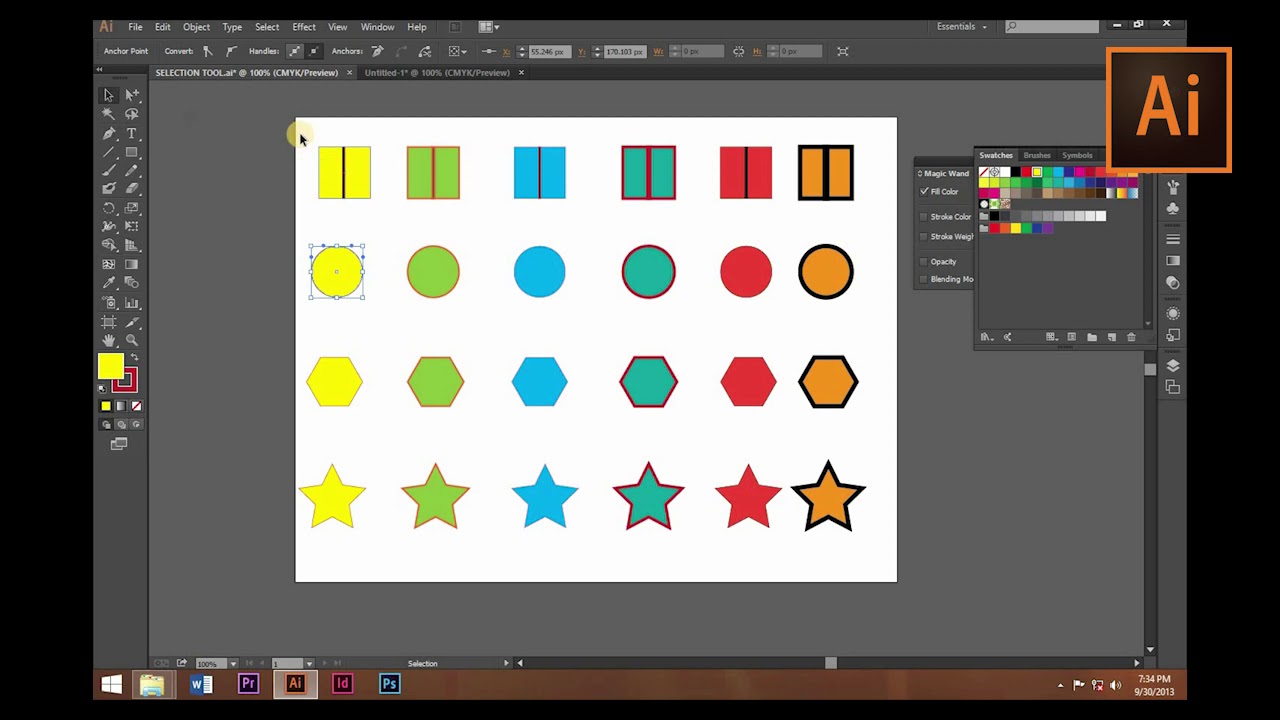Select the Lasso tool
The image size is (1280, 720).
click(132, 114)
